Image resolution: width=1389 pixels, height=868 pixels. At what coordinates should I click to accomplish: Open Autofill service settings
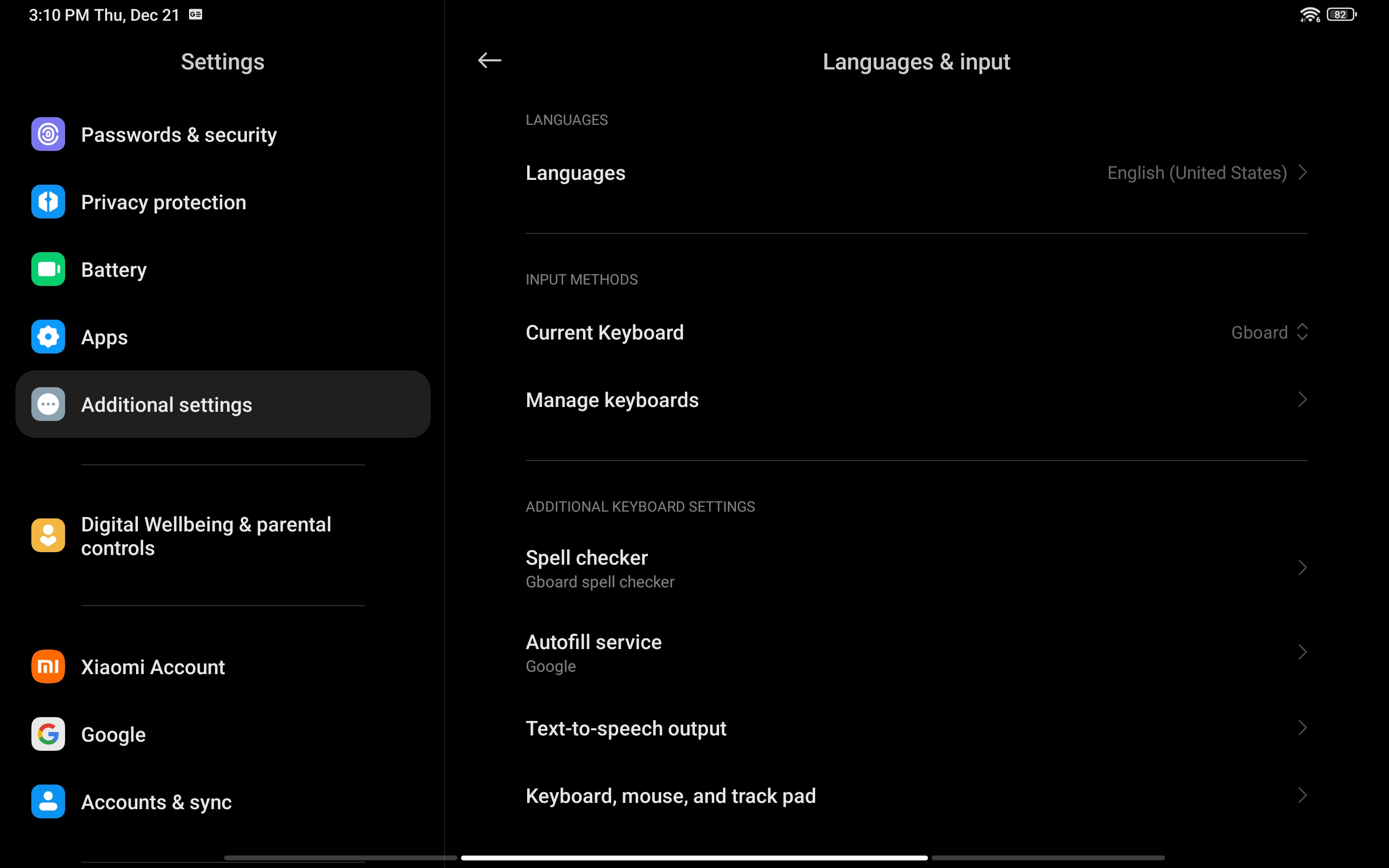coord(917,652)
